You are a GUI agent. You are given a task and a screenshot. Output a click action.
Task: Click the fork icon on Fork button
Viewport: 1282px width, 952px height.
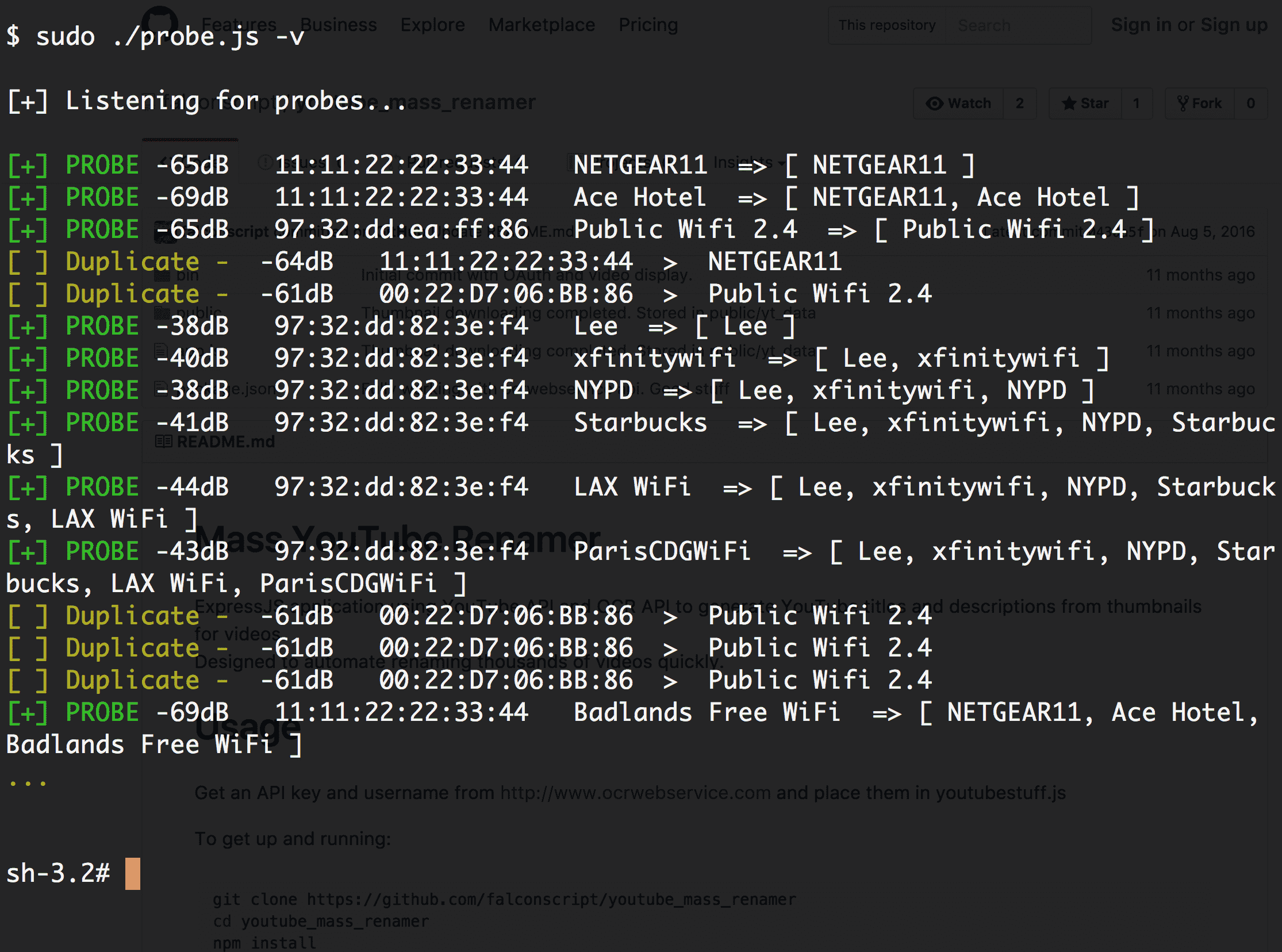pyautogui.click(x=1183, y=103)
